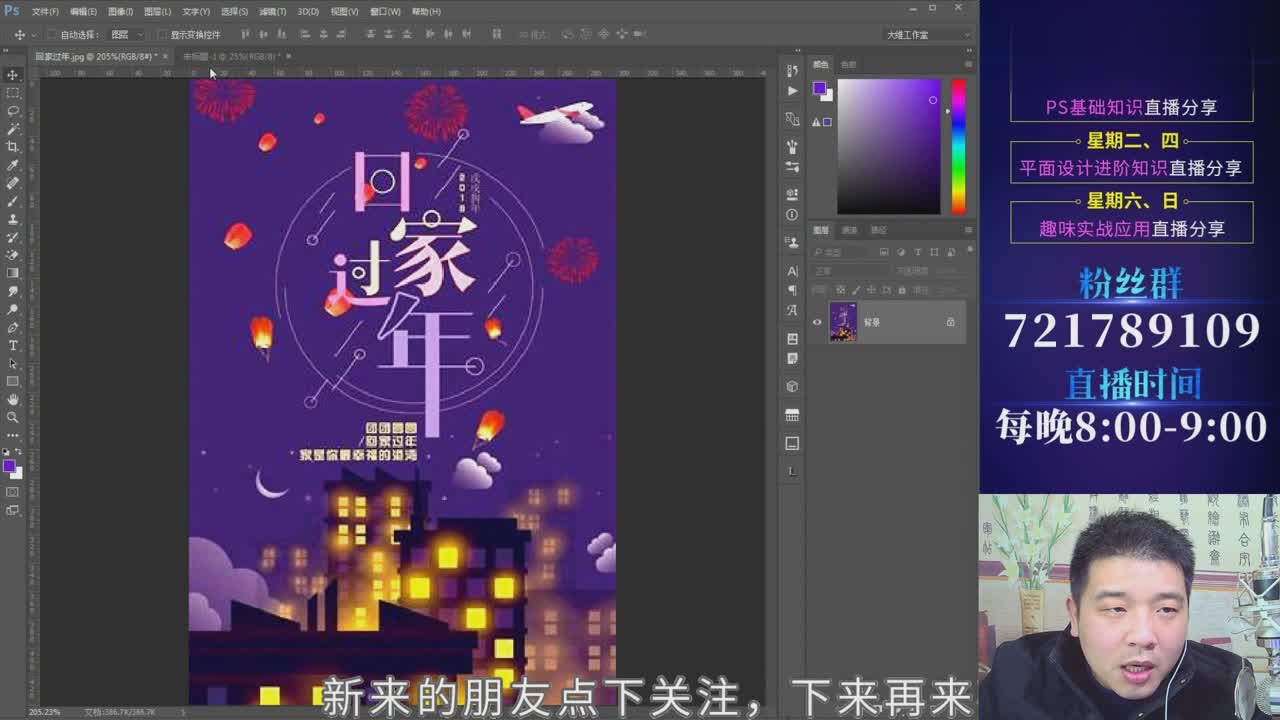Click the rainbow hue slider strip
The width and height of the screenshot is (1280, 720).
(958, 146)
